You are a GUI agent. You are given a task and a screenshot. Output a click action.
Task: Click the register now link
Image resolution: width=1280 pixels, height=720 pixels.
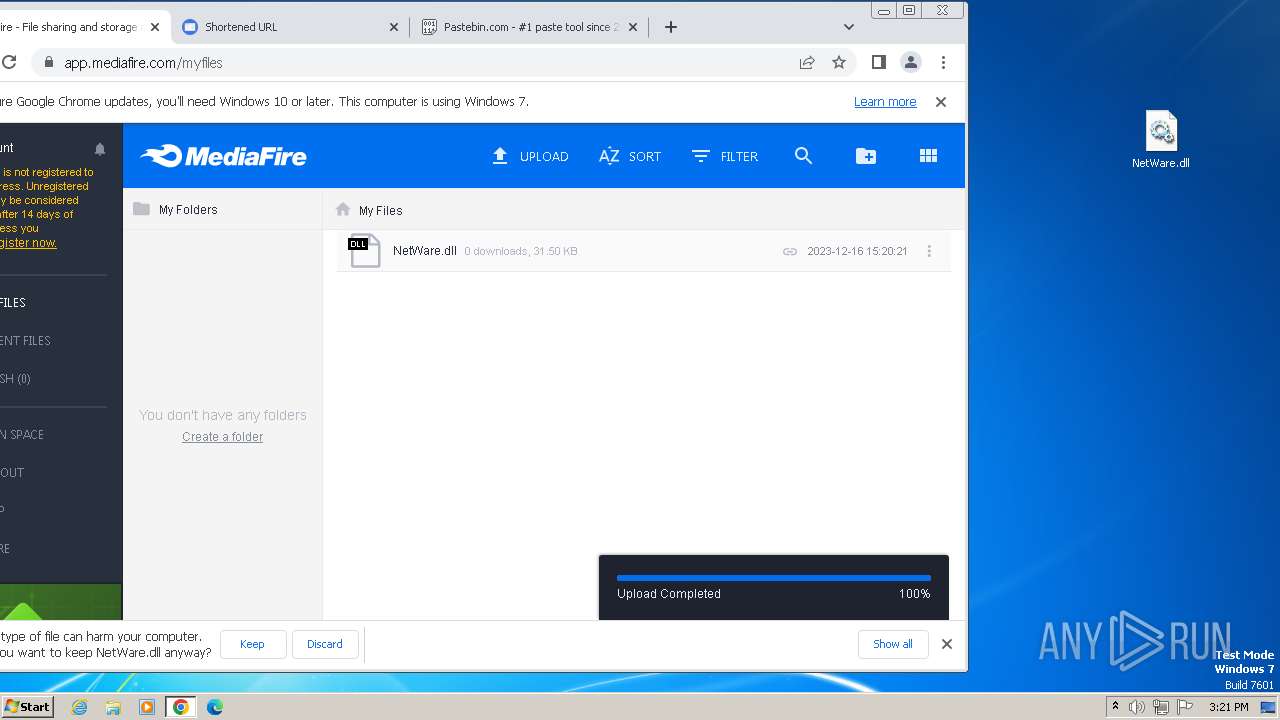coord(28,243)
